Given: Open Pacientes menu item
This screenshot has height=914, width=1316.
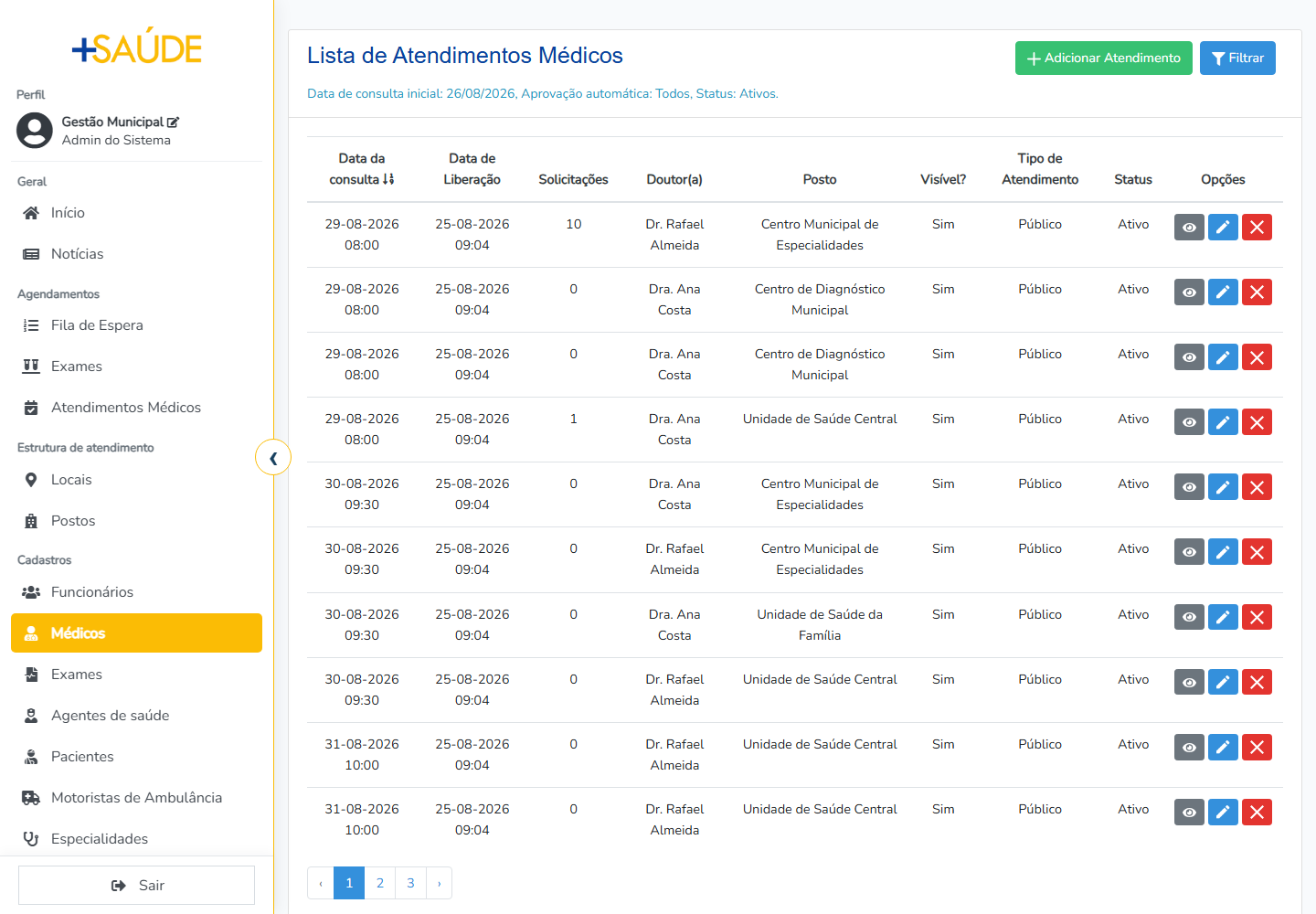Looking at the screenshot, I should point(136,757).
